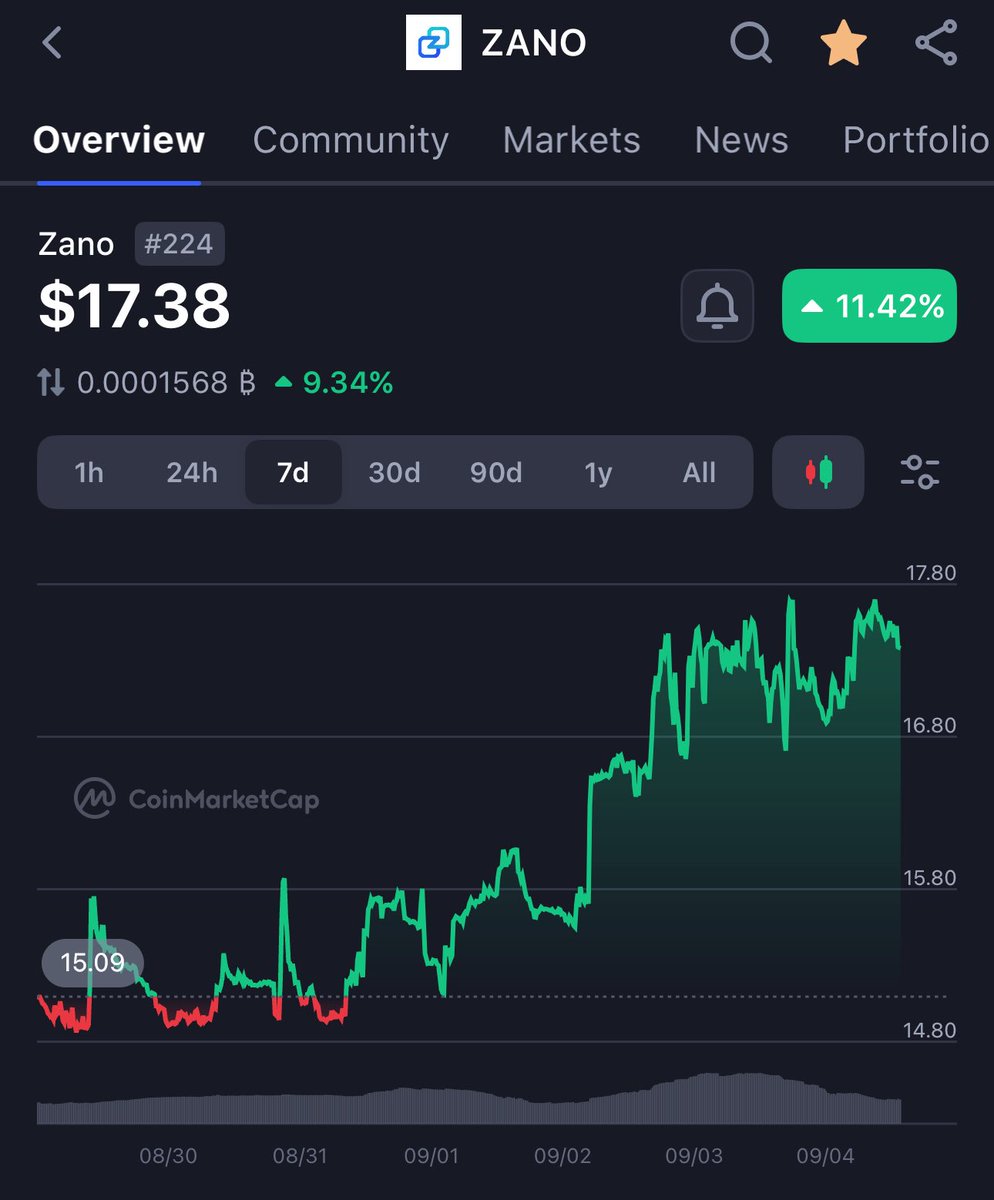Tap the volume bars below chart

469,1099
